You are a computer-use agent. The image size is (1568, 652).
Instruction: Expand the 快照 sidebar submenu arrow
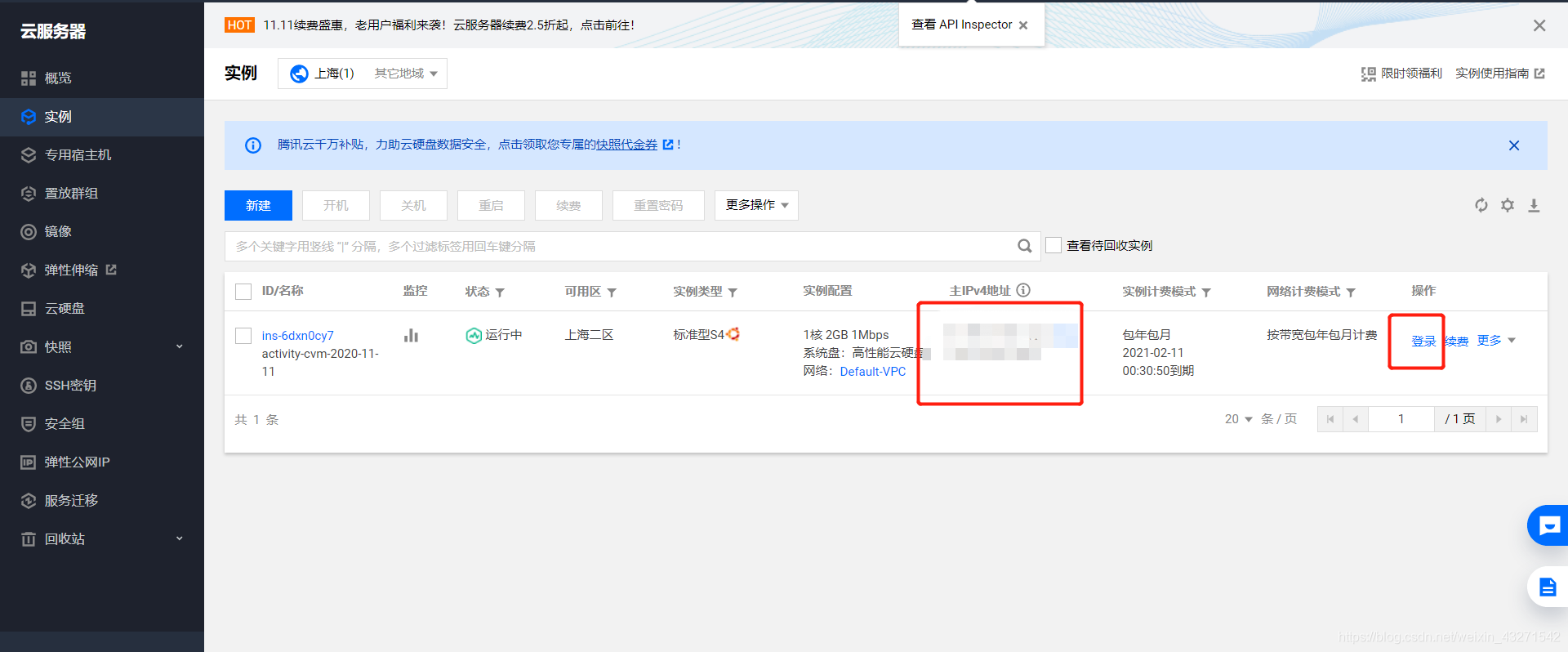point(180,347)
